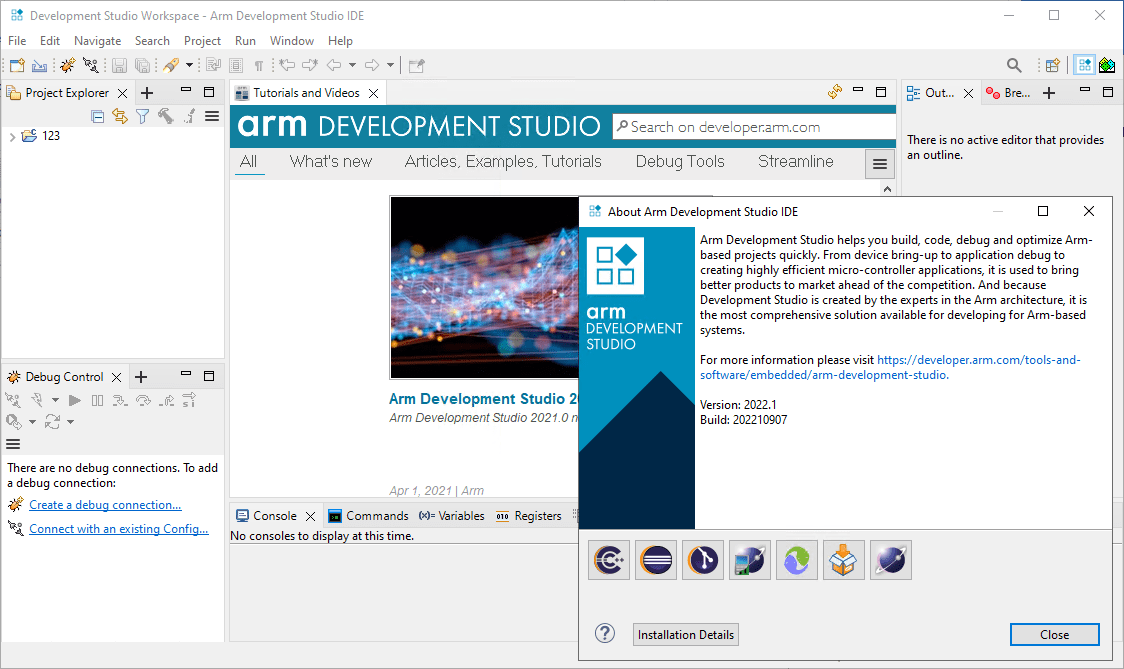Screen dimensions: 1124x669
Task: Open the Run menu
Action: 245,41
